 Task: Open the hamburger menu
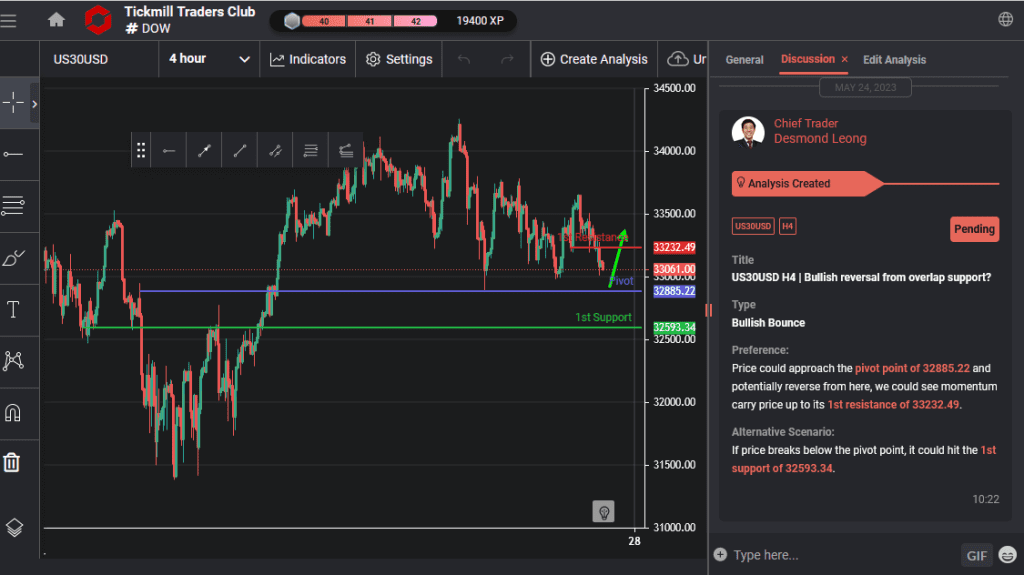(x=8, y=21)
